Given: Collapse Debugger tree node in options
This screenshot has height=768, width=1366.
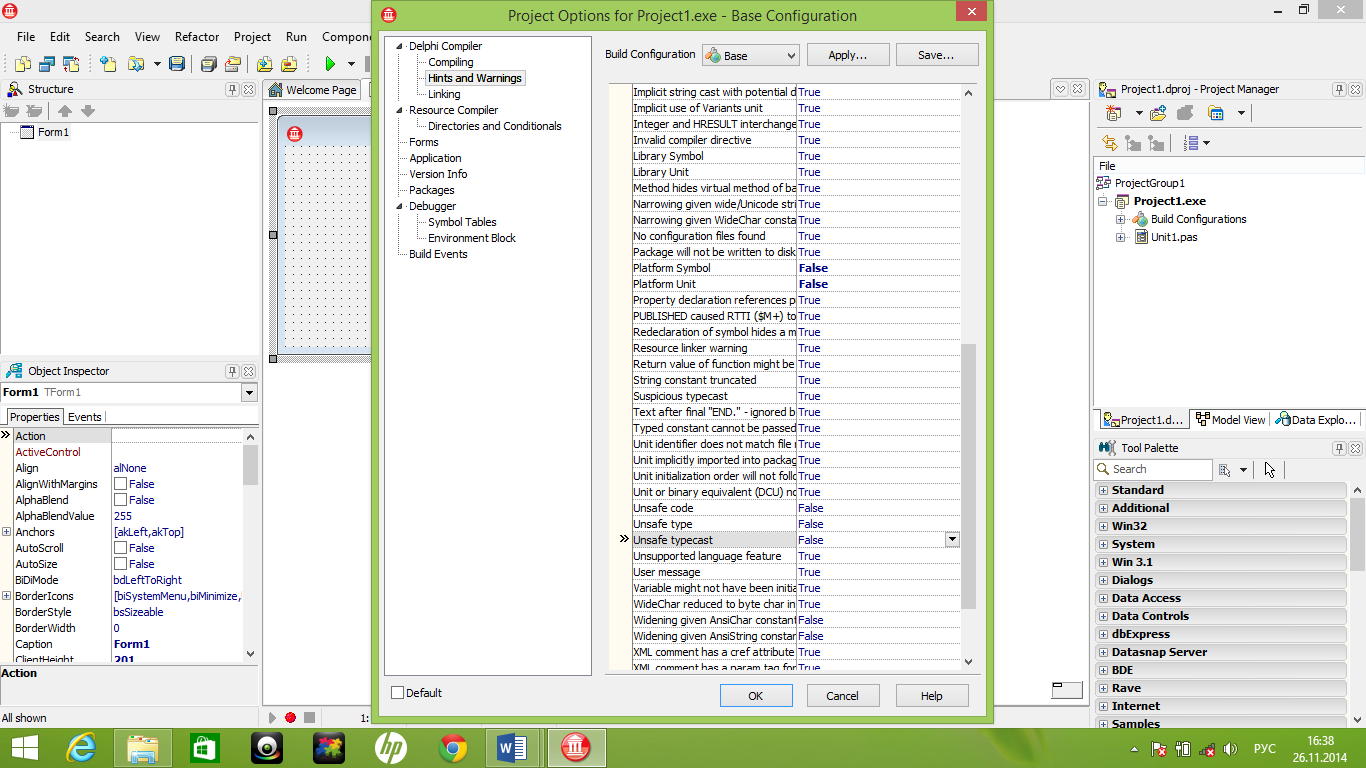Looking at the screenshot, I should [x=400, y=206].
